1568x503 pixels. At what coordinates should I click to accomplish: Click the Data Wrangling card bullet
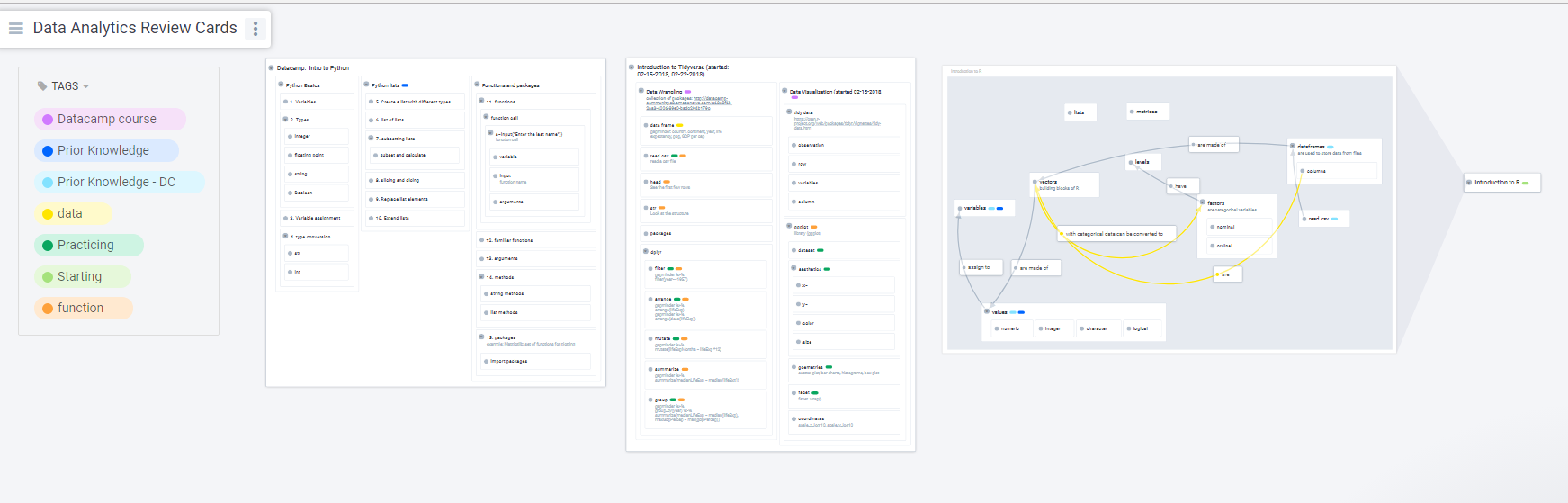point(641,91)
